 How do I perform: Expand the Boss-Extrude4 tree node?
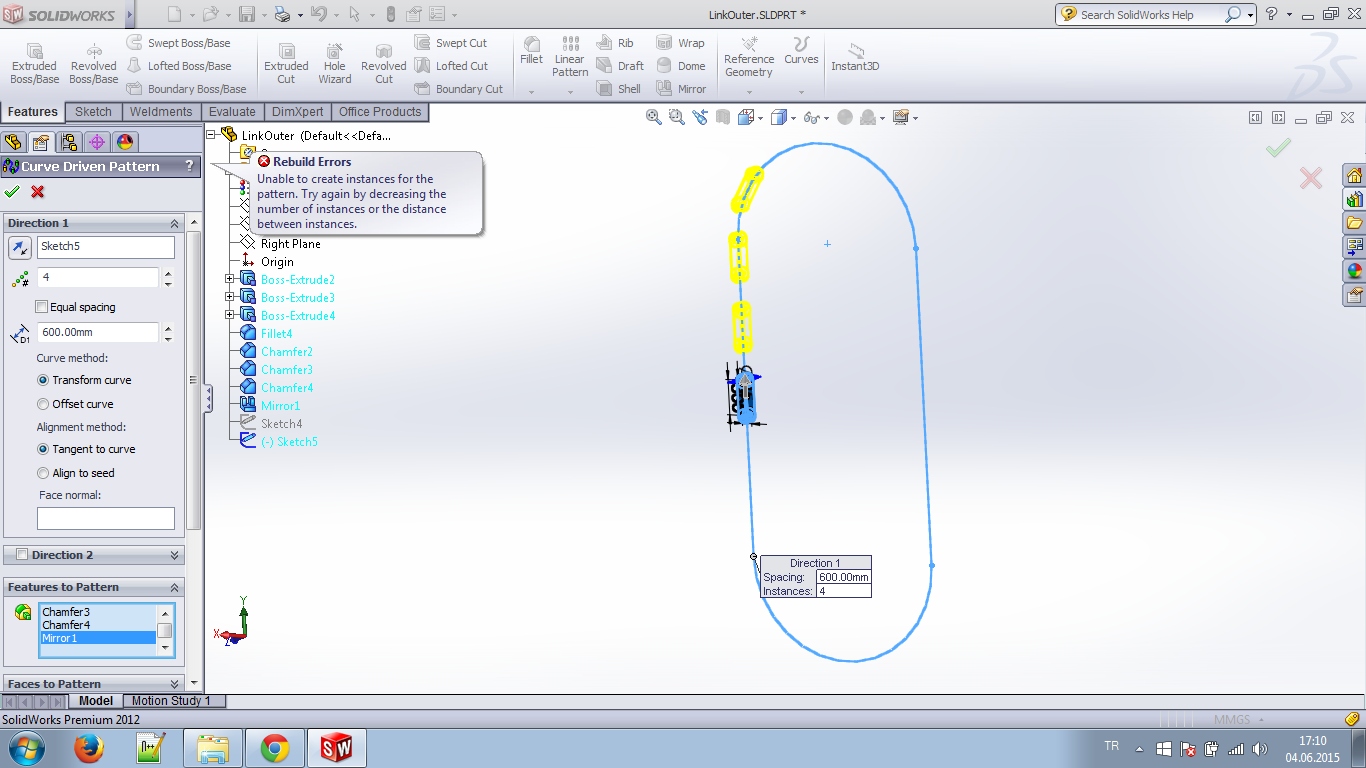pos(230,315)
